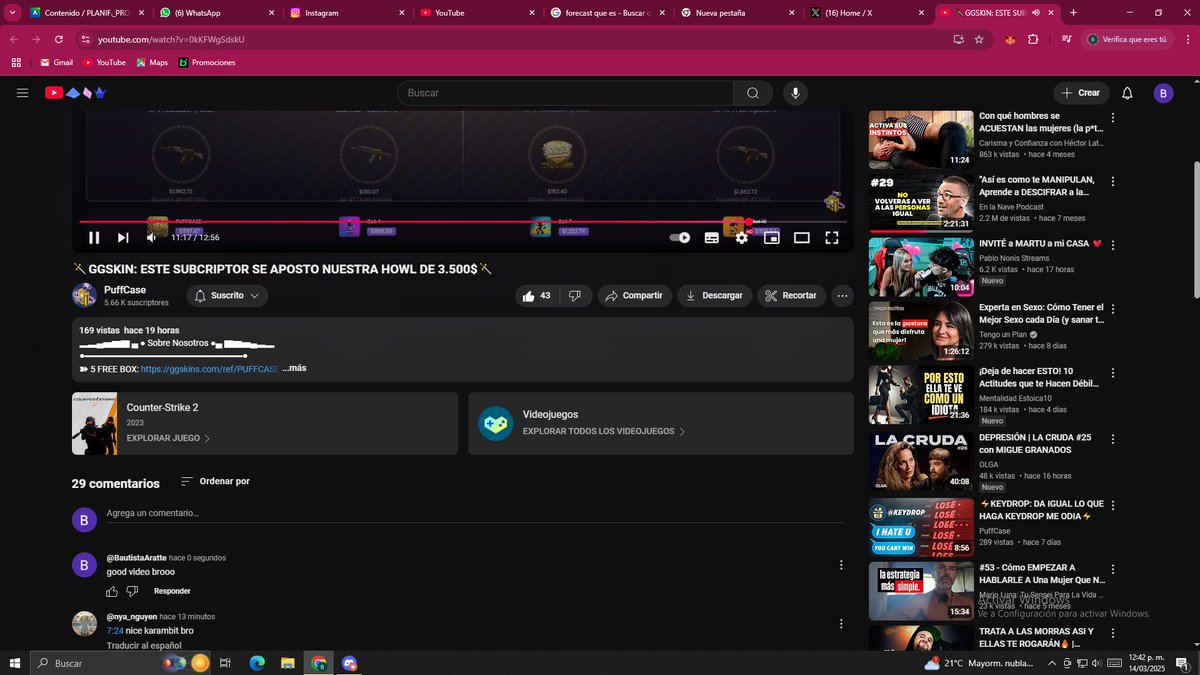The image size is (1200, 675).
Task: Toggle the autoplay switch in player
Action: point(680,238)
